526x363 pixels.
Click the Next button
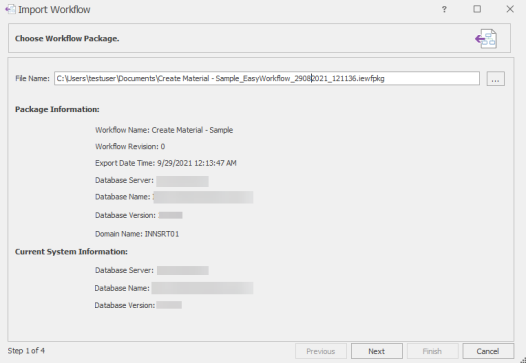point(377,351)
